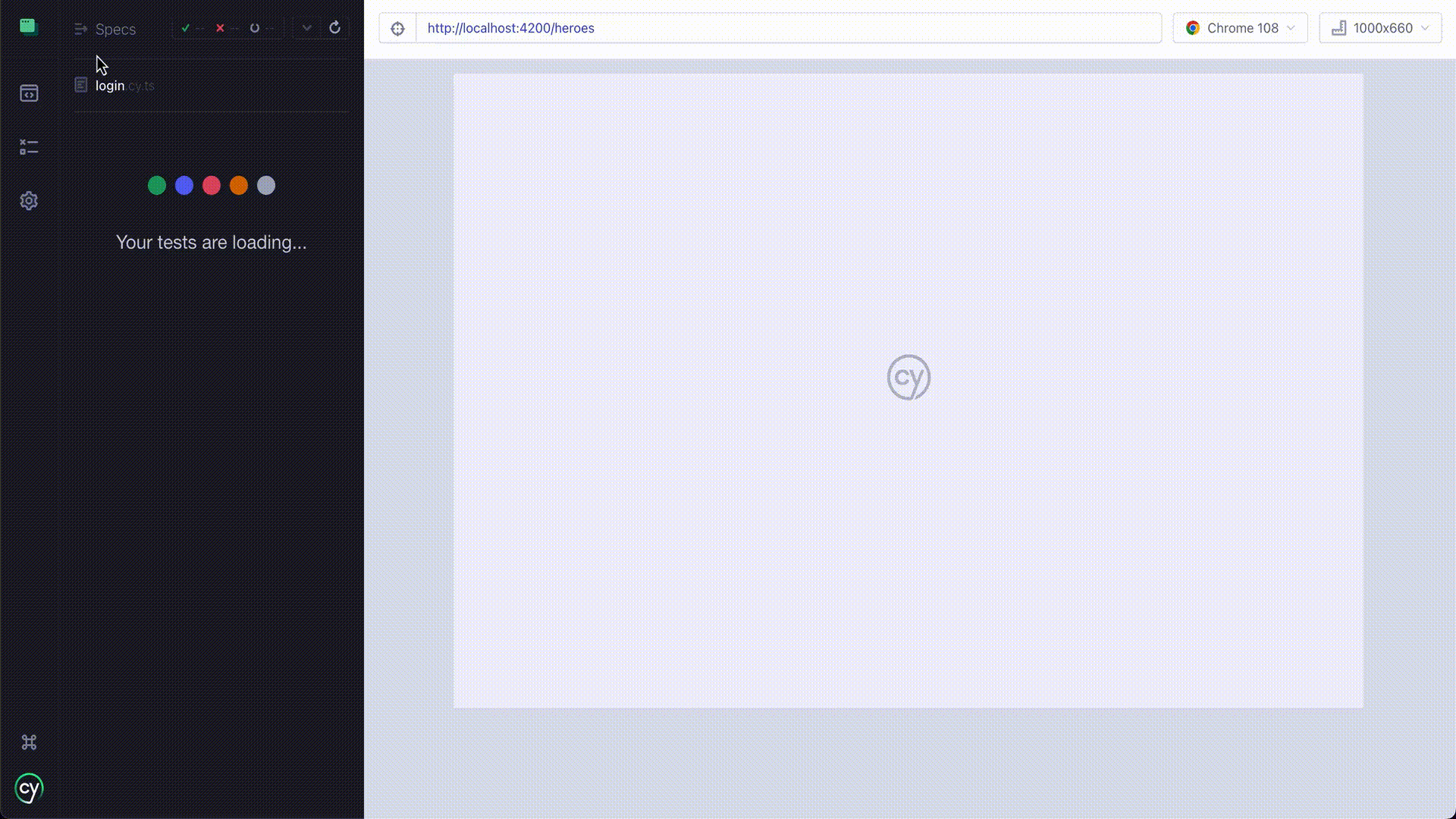Rerun tests with the reload icon
The width and height of the screenshot is (1456, 819).
[334, 28]
